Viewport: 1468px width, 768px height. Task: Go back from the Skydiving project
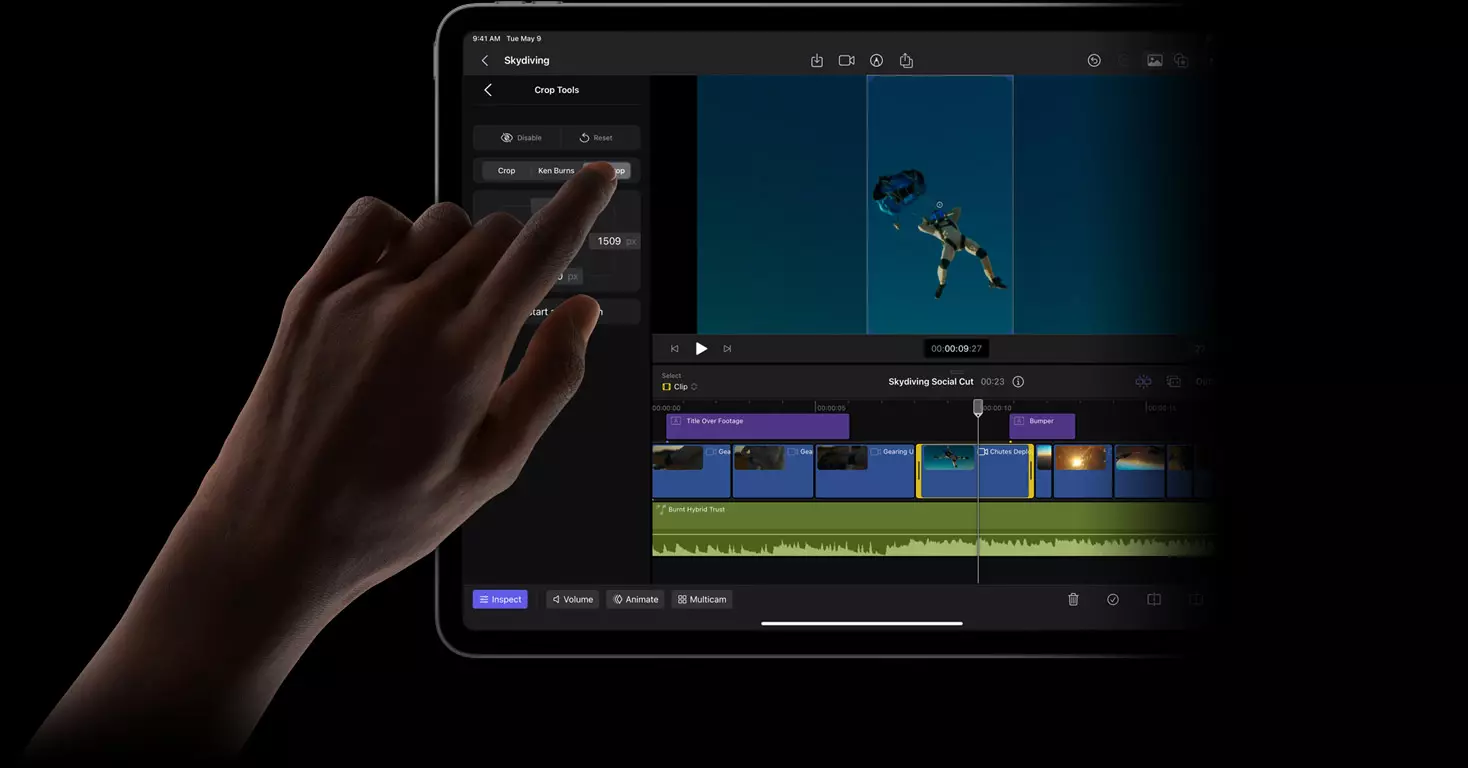tap(485, 61)
